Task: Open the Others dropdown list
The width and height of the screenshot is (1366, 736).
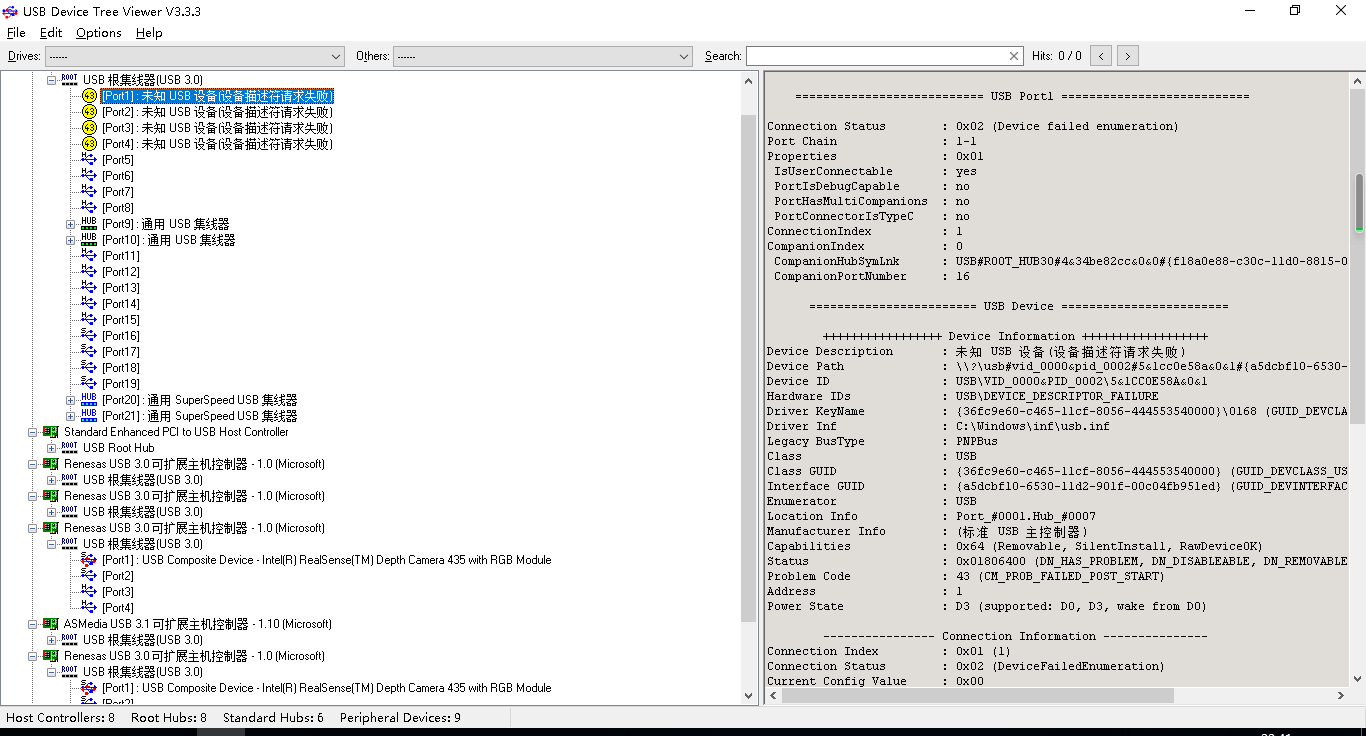Action: pyautogui.click(x=543, y=56)
